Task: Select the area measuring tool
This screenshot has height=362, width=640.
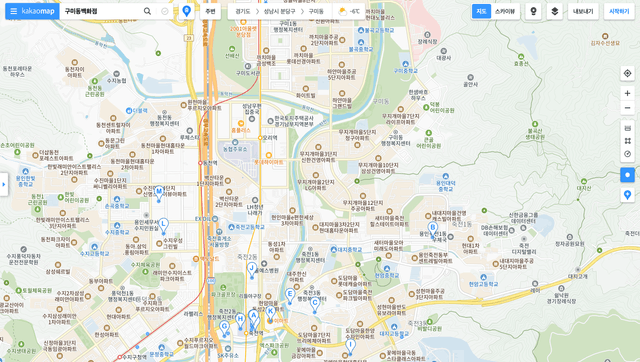Action: 627,141
